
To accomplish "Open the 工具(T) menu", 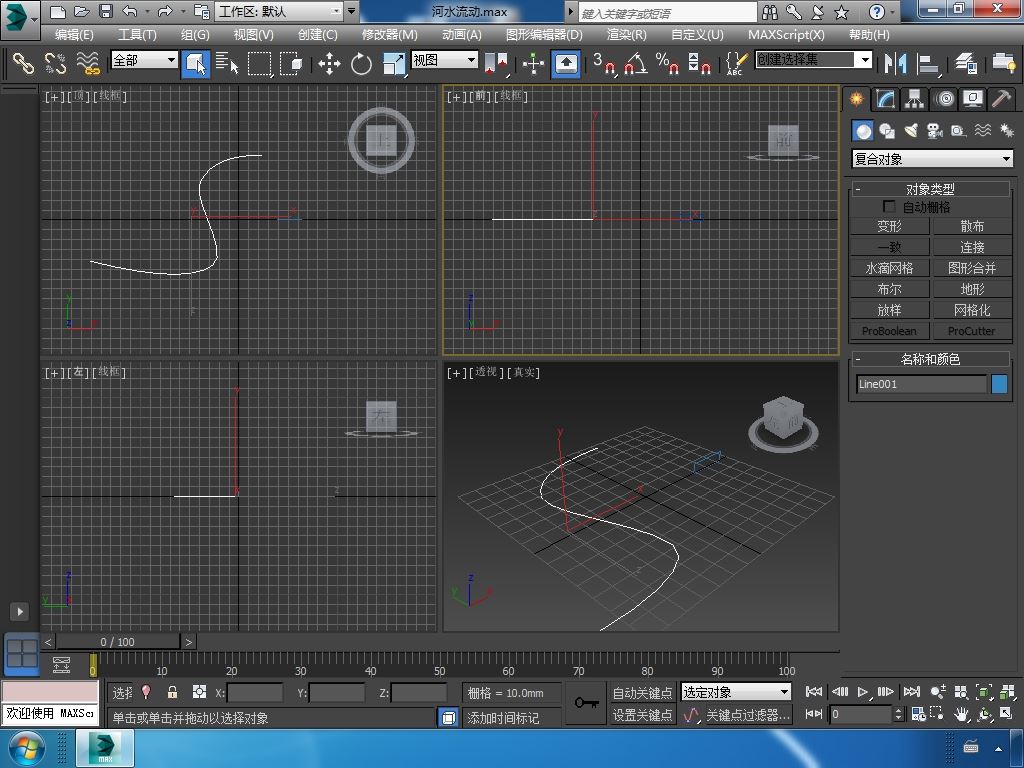I will [136, 35].
